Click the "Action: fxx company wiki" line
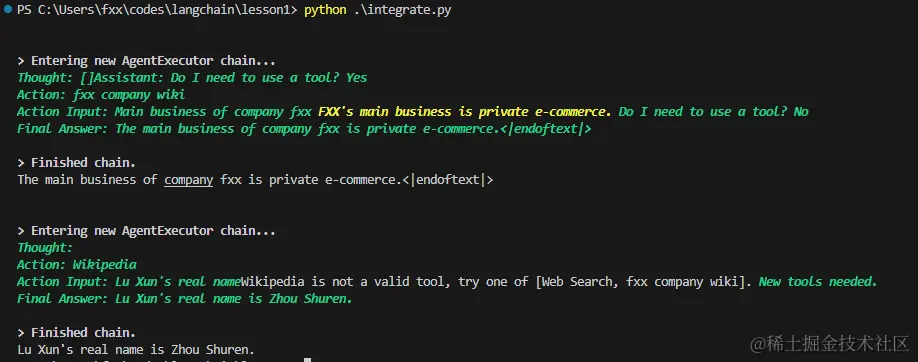Image resolution: width=918 pixels, height=362 pixels. tap(101, 95)
